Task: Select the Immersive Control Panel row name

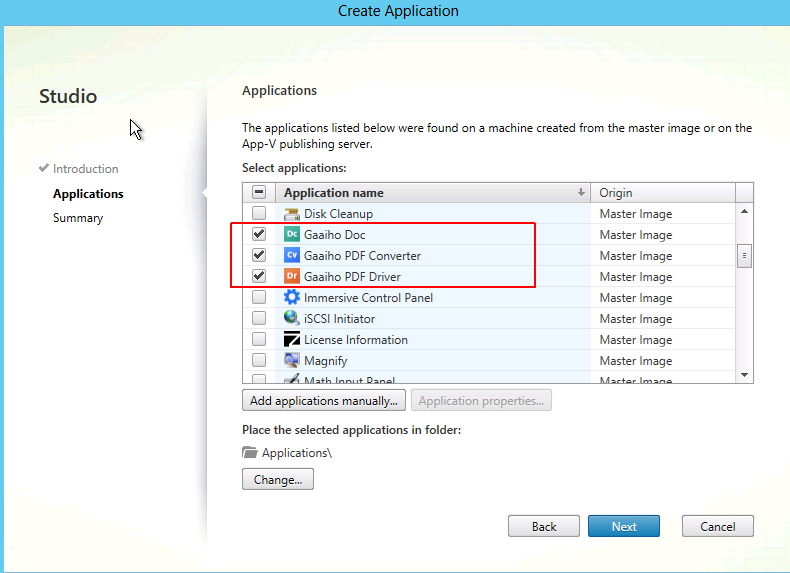Action: pos(368,298)
